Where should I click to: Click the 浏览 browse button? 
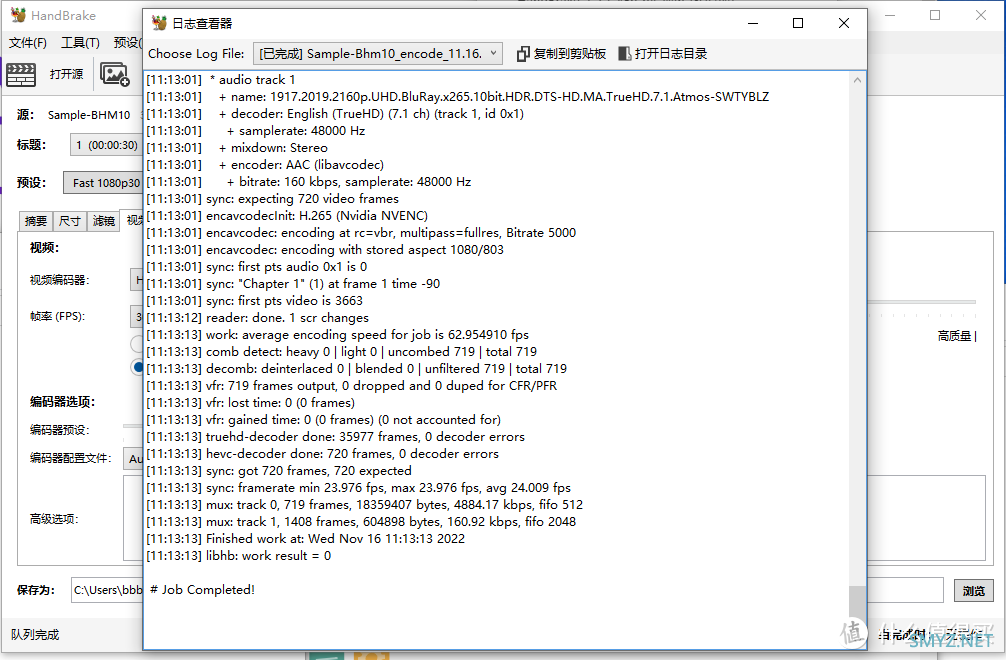973,591
